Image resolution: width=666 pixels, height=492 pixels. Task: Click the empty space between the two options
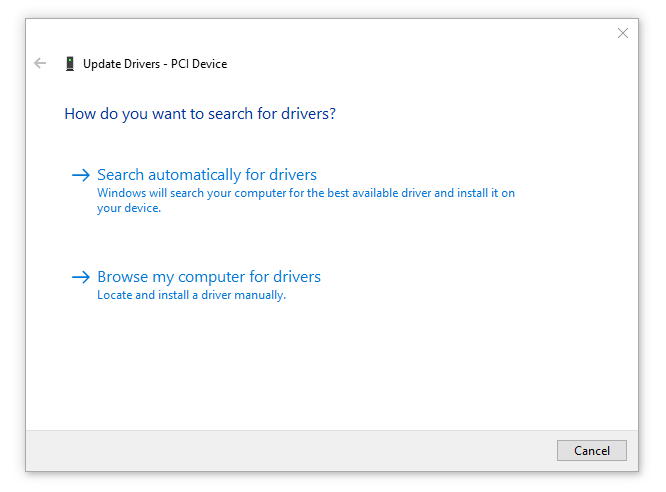pyautogui.click(x=331, y=242)
